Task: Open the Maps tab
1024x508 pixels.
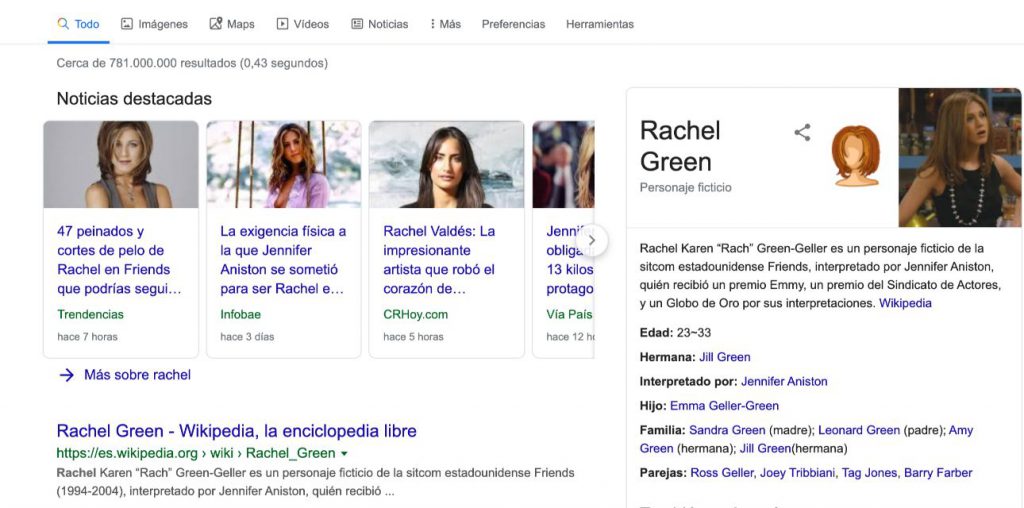Action: pos(232,24)
